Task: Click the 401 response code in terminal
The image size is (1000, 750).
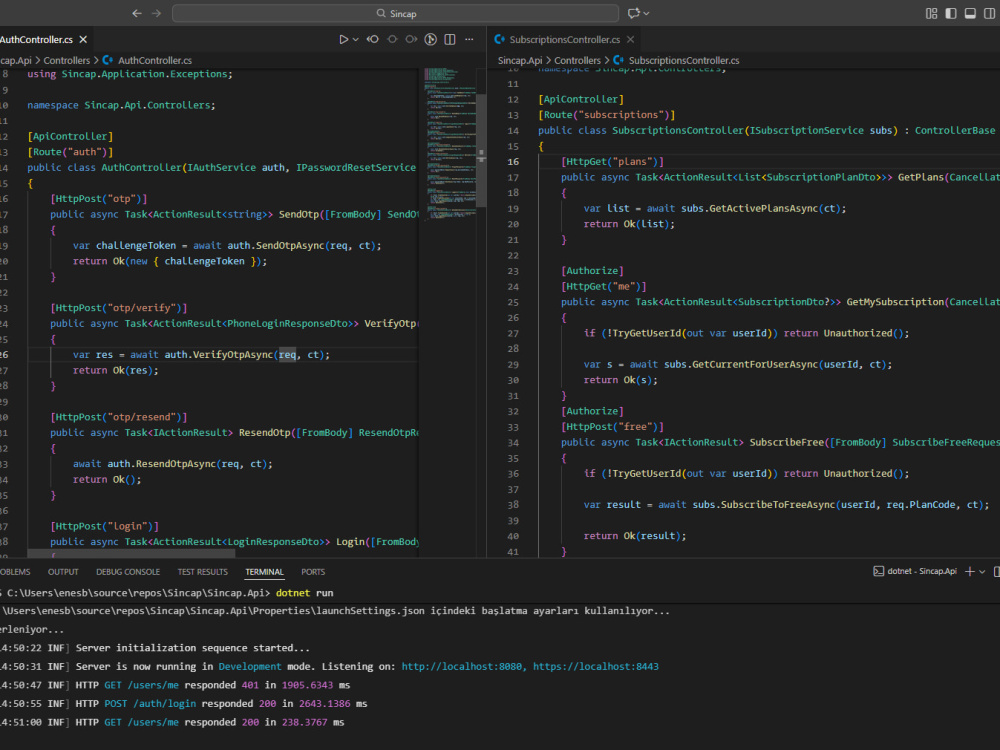Action: tap(250, 685)
